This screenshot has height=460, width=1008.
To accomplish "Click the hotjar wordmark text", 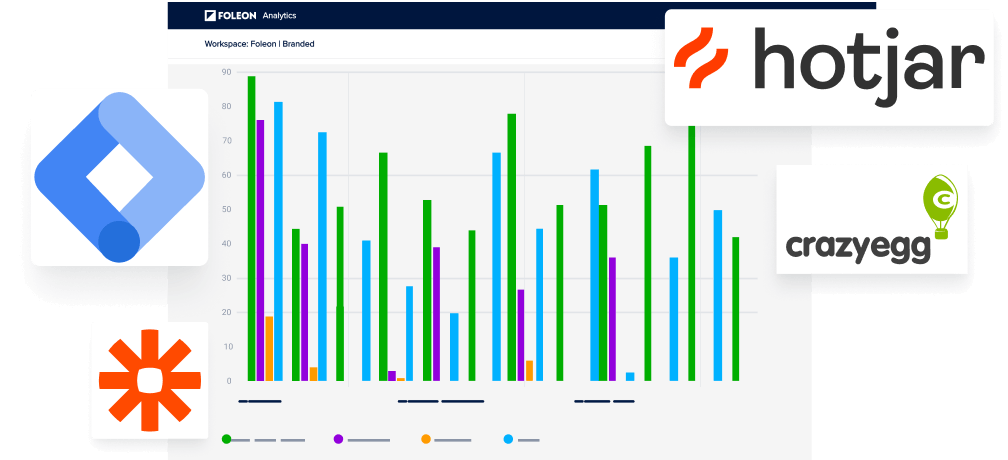I will [868, 62].
